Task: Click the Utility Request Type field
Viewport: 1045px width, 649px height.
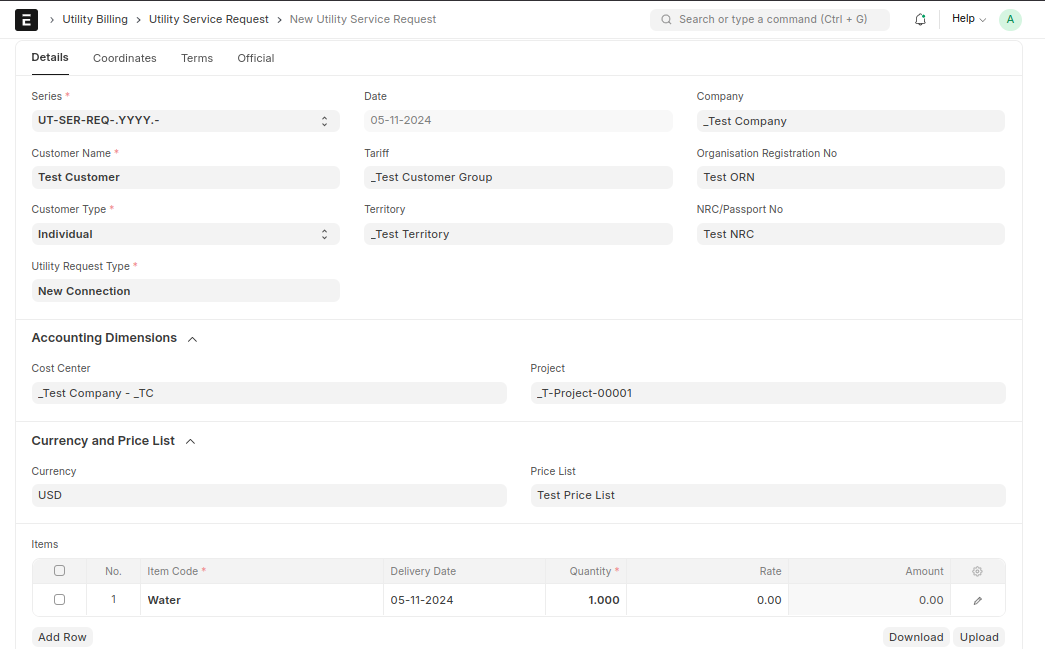Action: coord(185,291)
